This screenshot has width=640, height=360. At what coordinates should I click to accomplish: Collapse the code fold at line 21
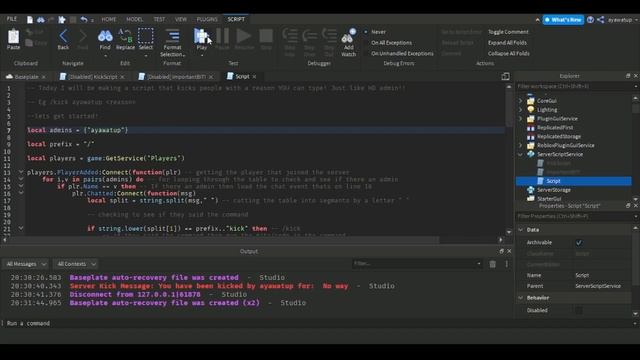[21, 229]
